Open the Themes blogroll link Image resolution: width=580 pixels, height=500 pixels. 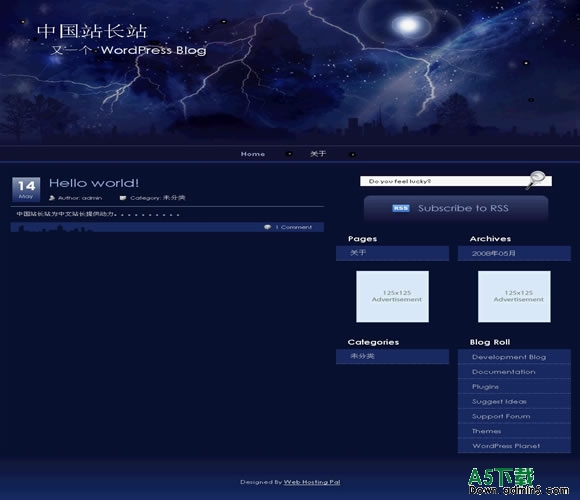(486, 431)
